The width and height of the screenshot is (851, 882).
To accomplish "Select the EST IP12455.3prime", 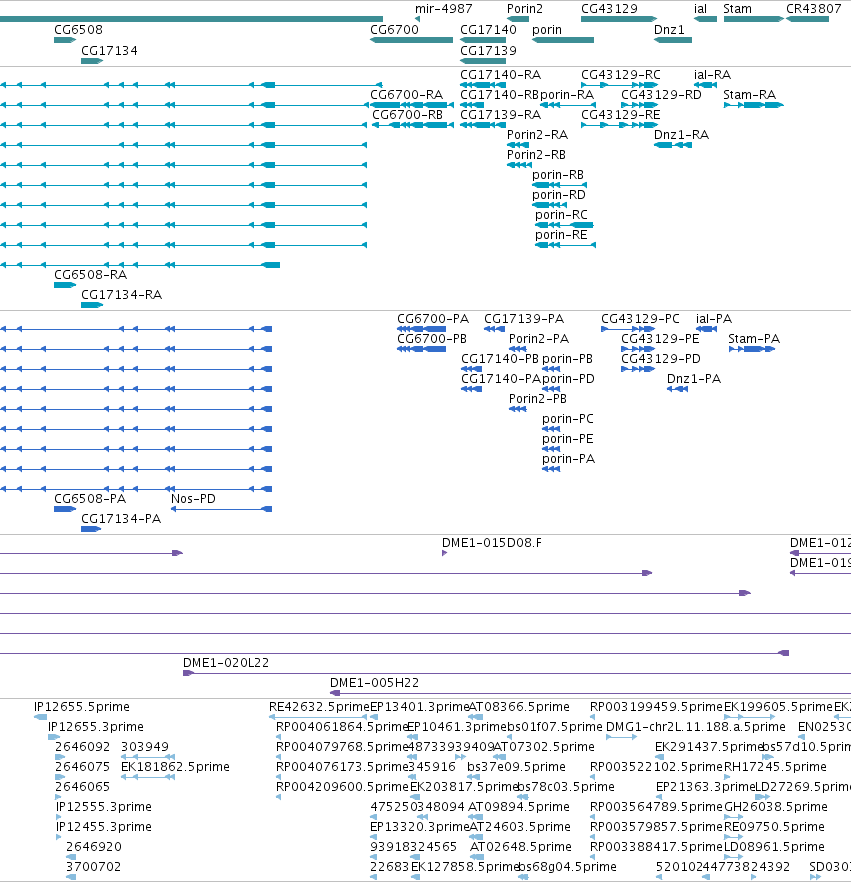I will 103,827.
